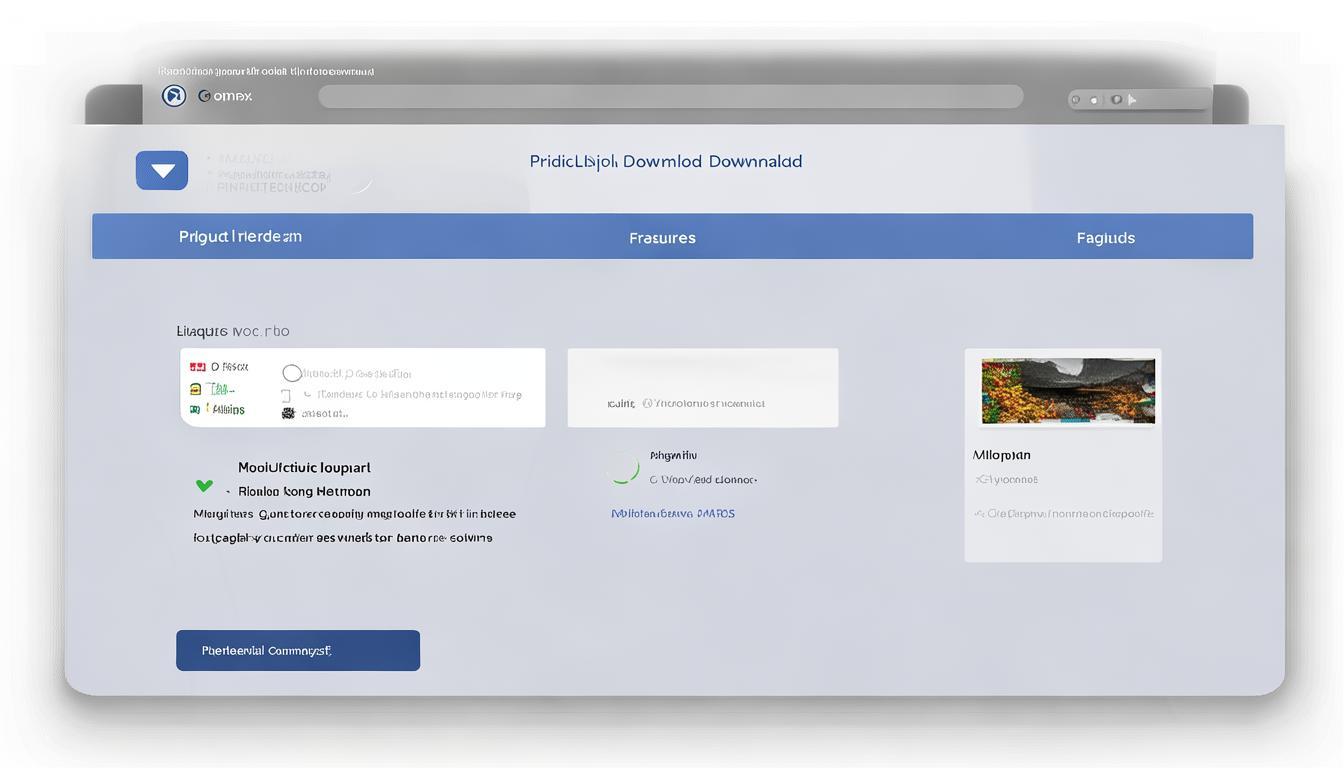Viewport: 1344px width, 768px height.
Task: Follow the blue link under the progress ring
Action: 672,514
